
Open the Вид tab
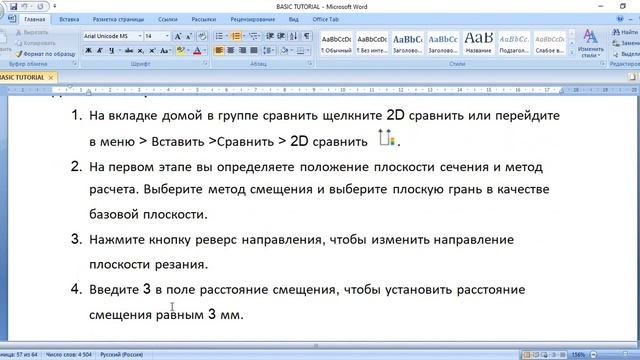(x=293, y=19)
